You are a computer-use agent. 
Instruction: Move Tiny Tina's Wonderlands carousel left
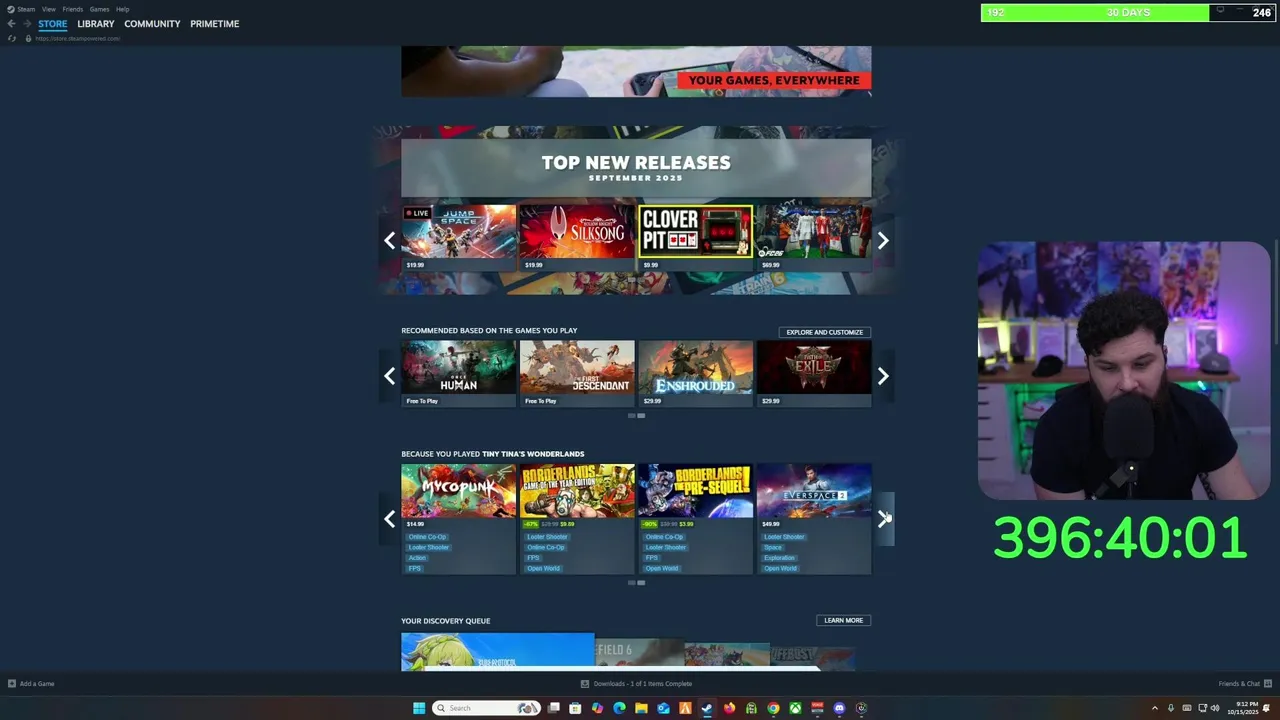coord(389,519)
